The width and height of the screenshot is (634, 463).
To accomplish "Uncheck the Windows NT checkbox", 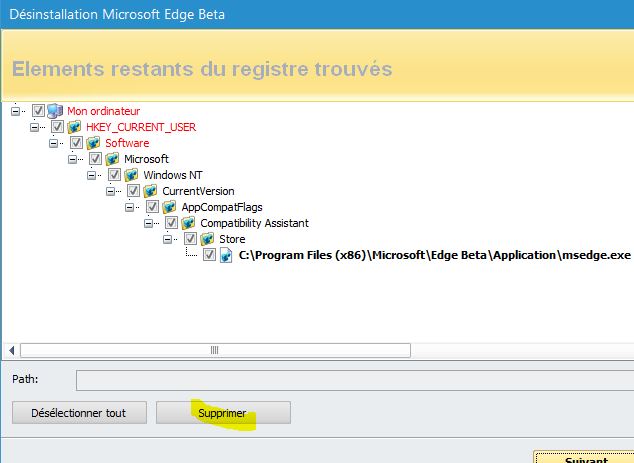I will click(x=114, y=175).
